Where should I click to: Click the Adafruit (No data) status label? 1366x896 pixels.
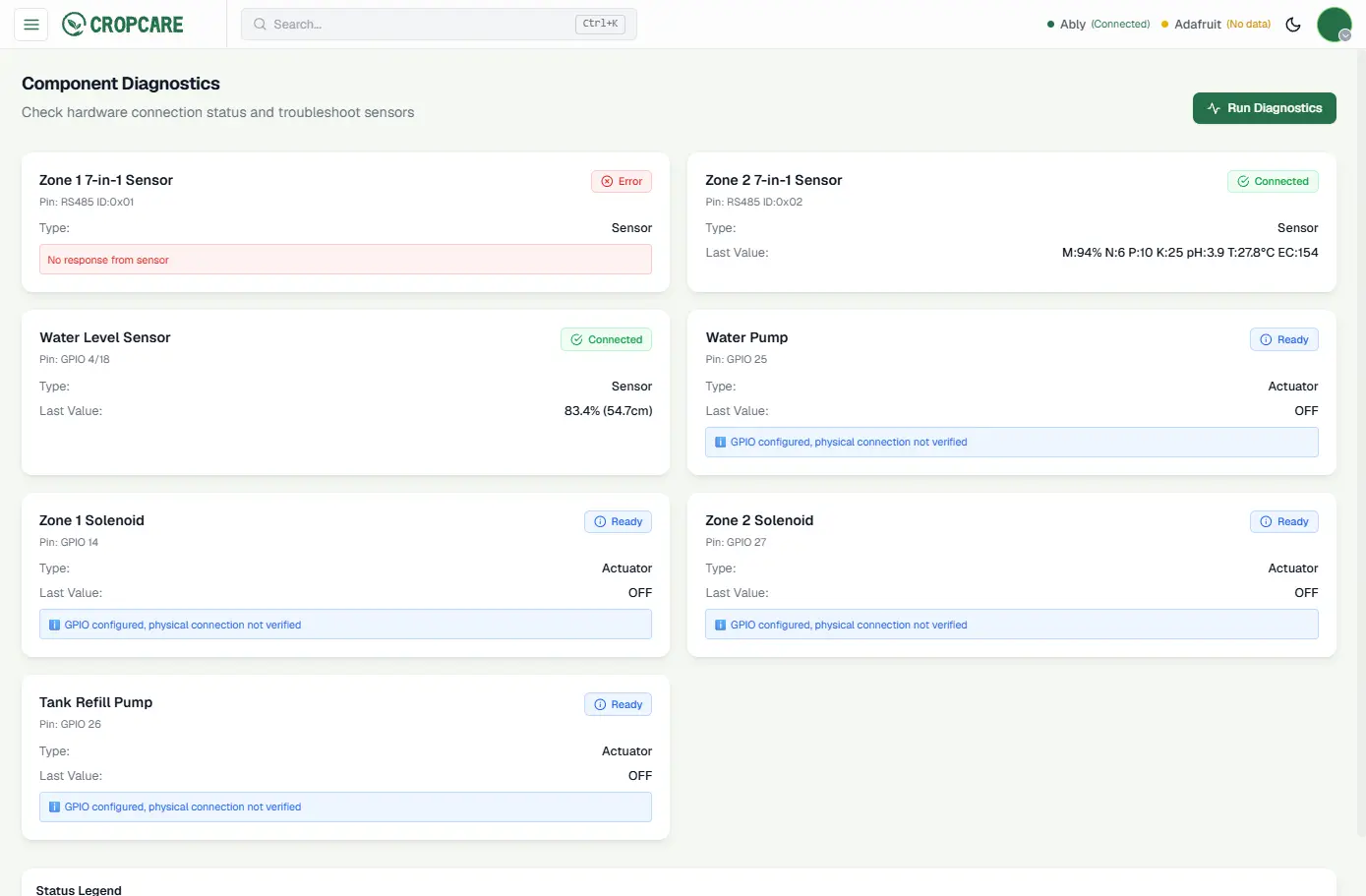click(1217, 25)
